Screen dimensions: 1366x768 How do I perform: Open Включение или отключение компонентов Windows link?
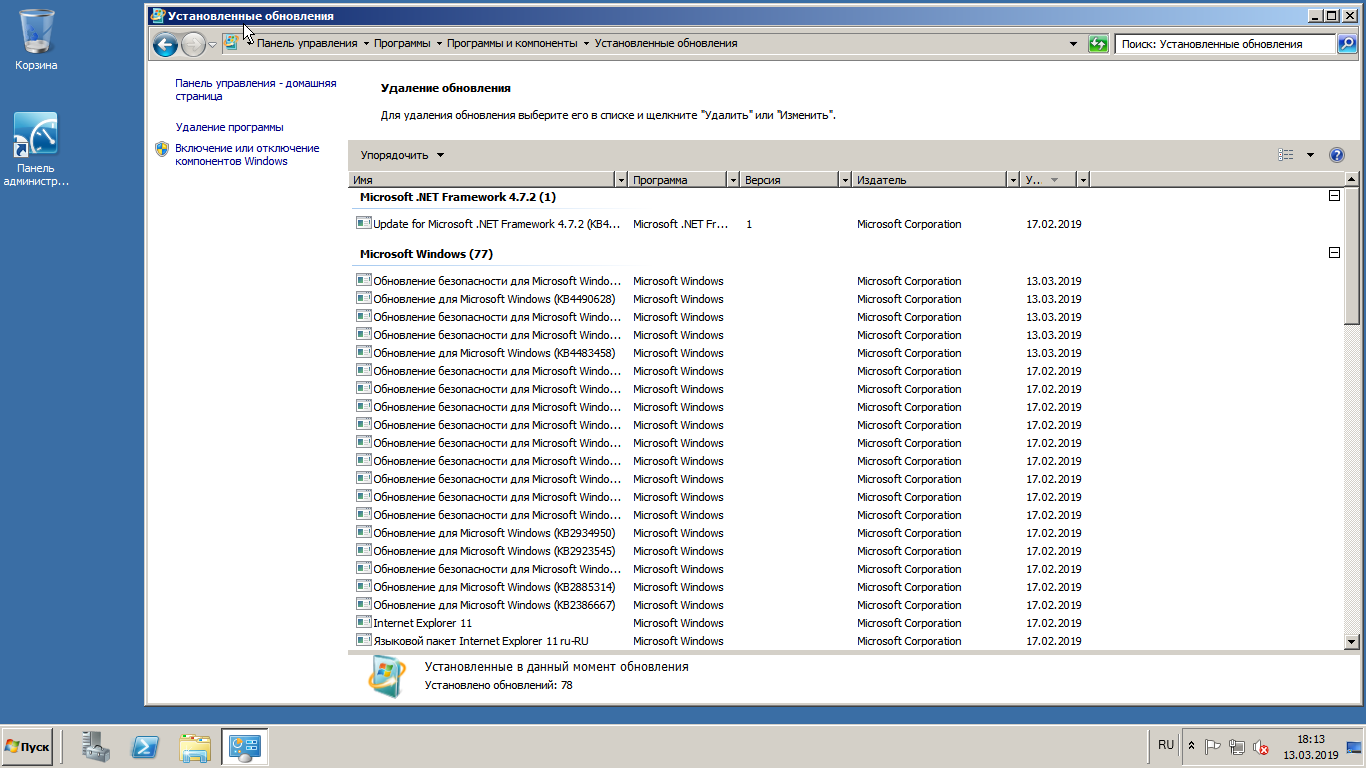[x=247, y=155]
